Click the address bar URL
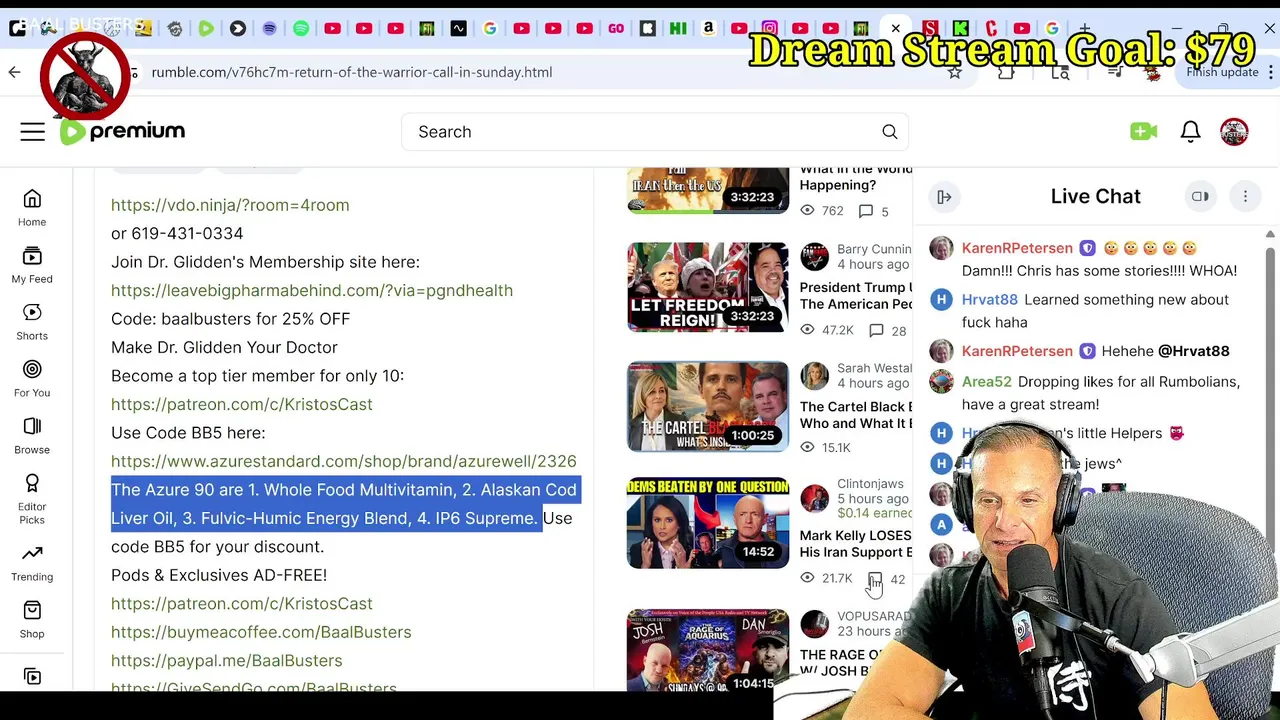The width and height of the screenshot is (1280, 720). [x=352, y=72]
